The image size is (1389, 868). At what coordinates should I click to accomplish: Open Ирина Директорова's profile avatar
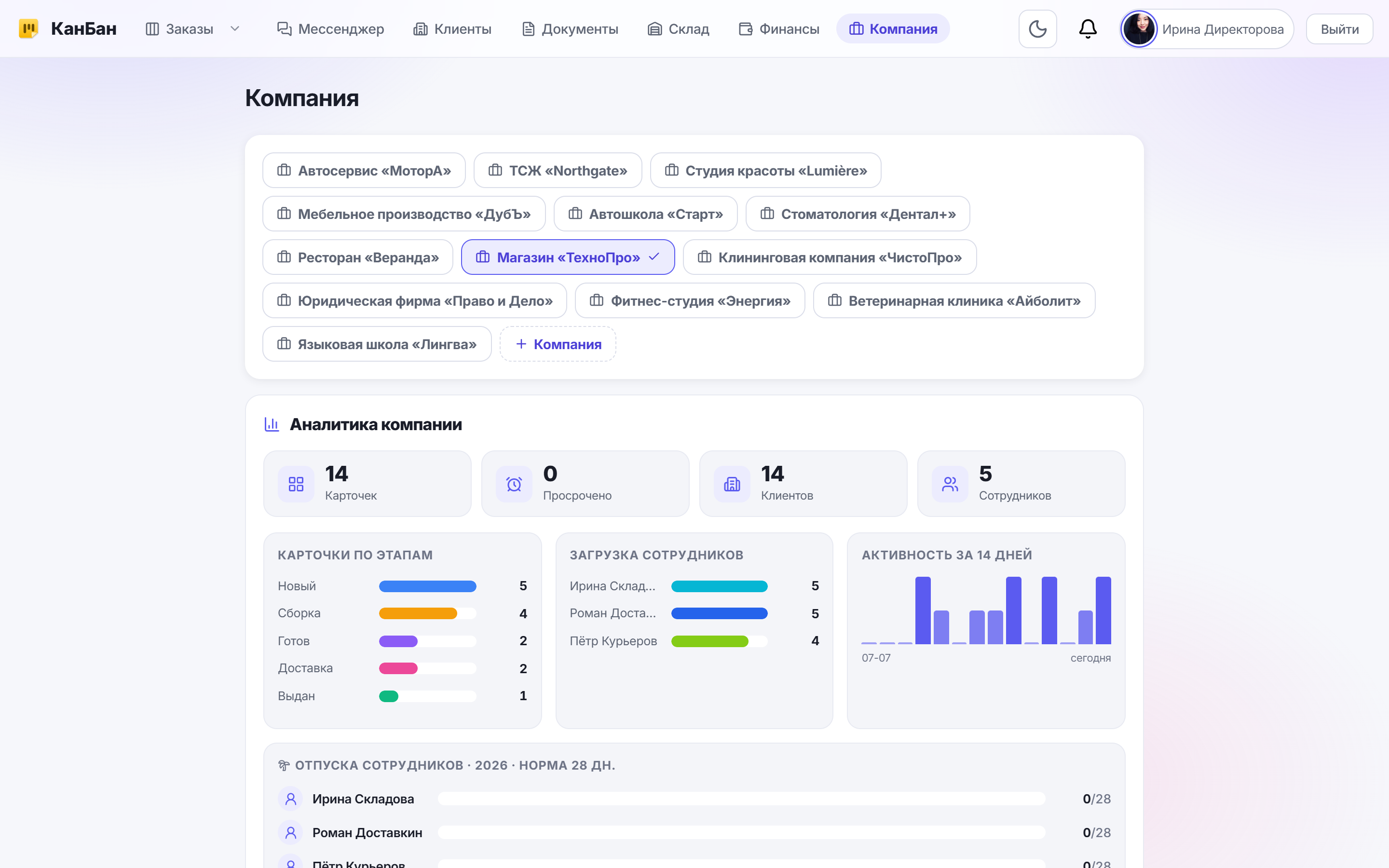tap(1139, 29)
